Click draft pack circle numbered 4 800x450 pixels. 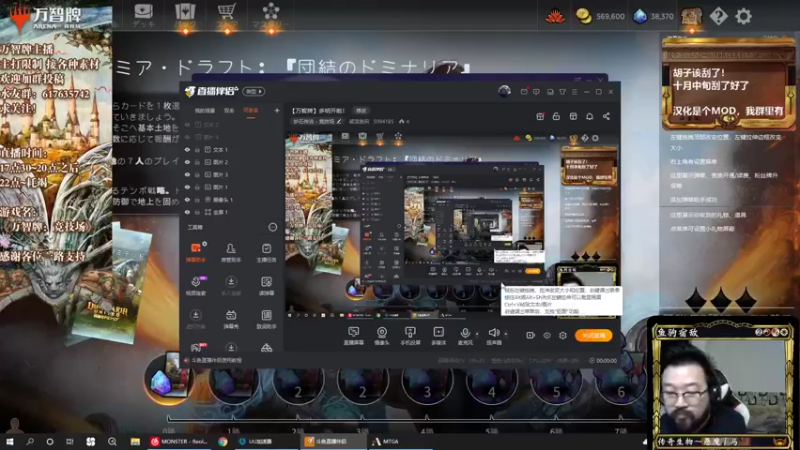pos(491,382)
